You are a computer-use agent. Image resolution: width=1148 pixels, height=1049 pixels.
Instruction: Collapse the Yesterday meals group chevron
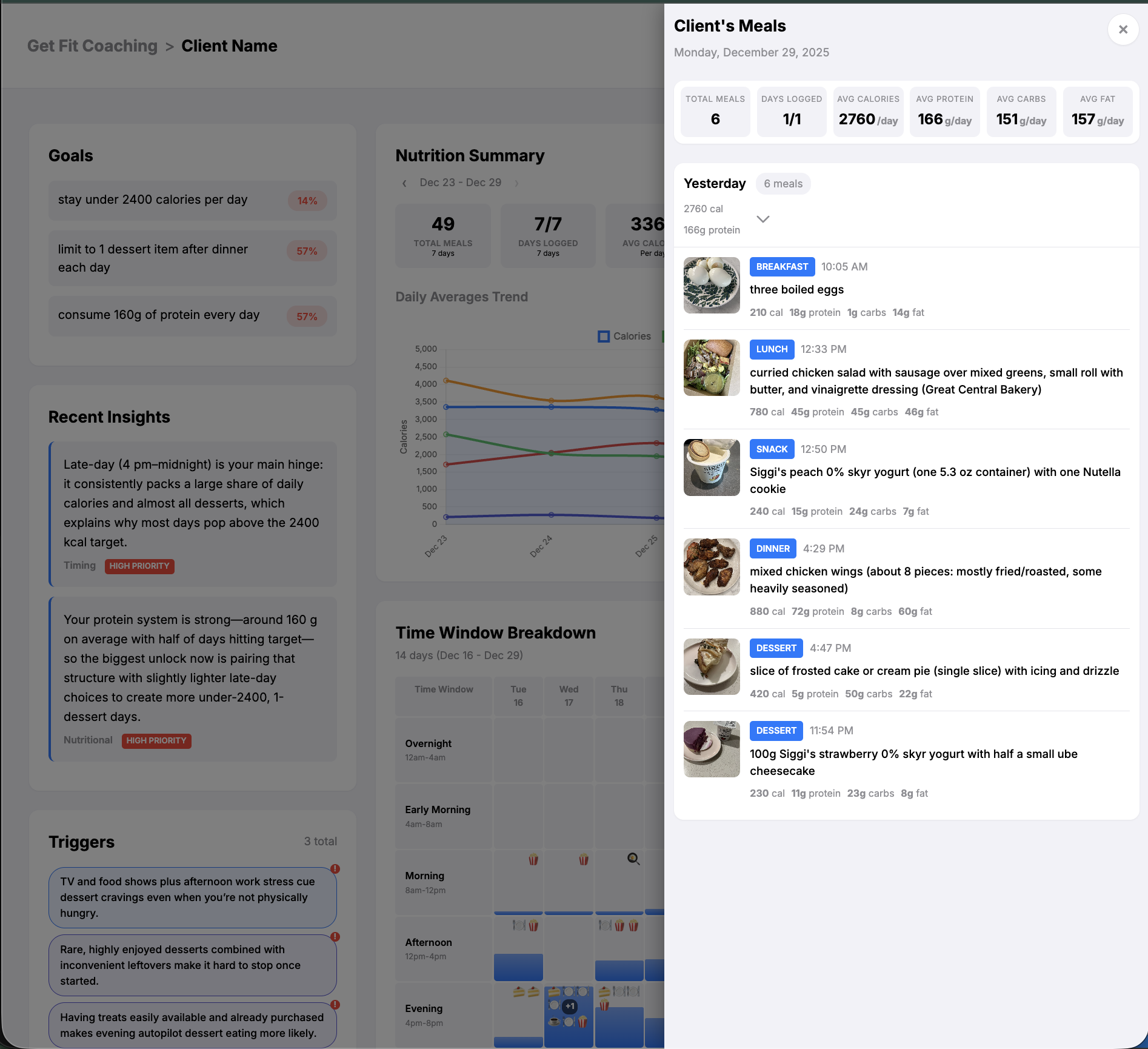(x=763, y=220)
